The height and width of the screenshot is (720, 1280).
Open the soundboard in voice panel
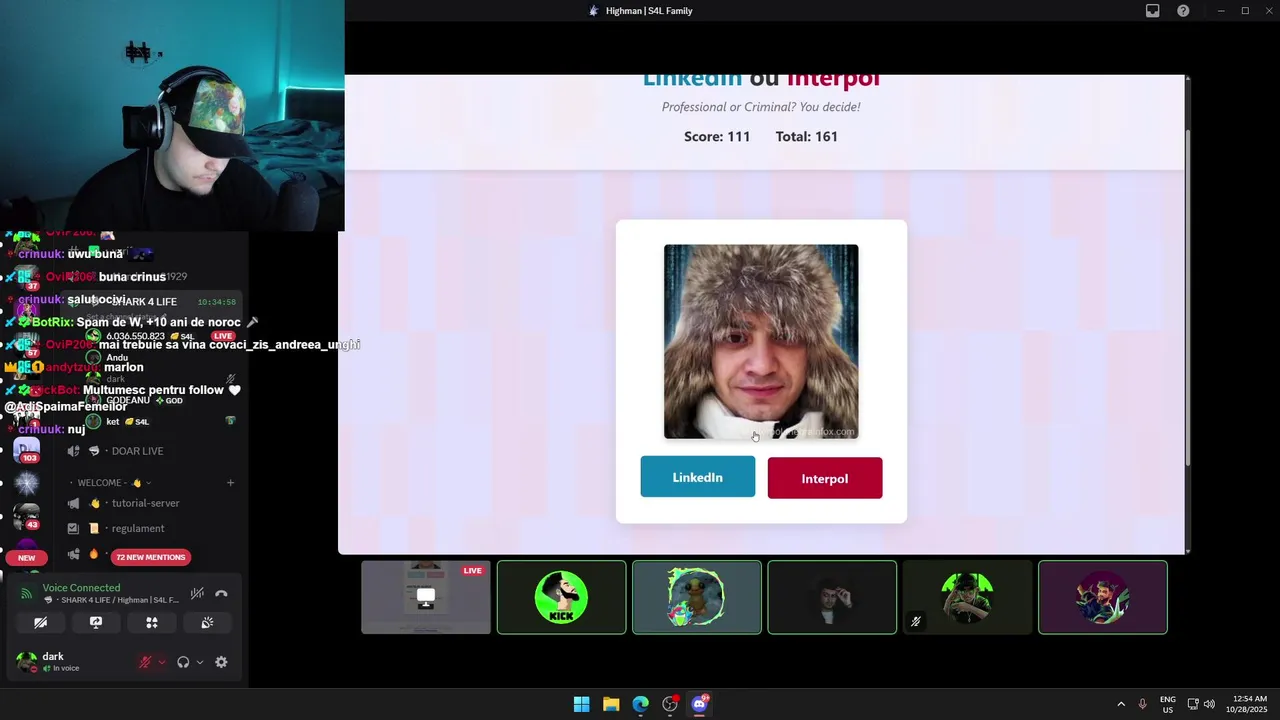tap(207, 622)
